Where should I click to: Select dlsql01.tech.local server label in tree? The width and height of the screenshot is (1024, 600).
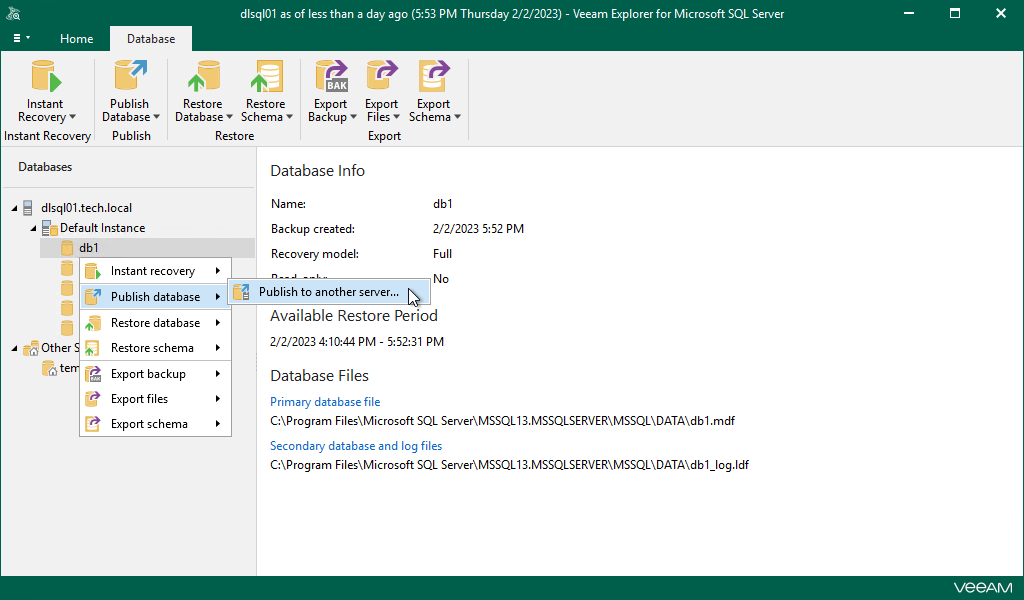pos(86,208)
